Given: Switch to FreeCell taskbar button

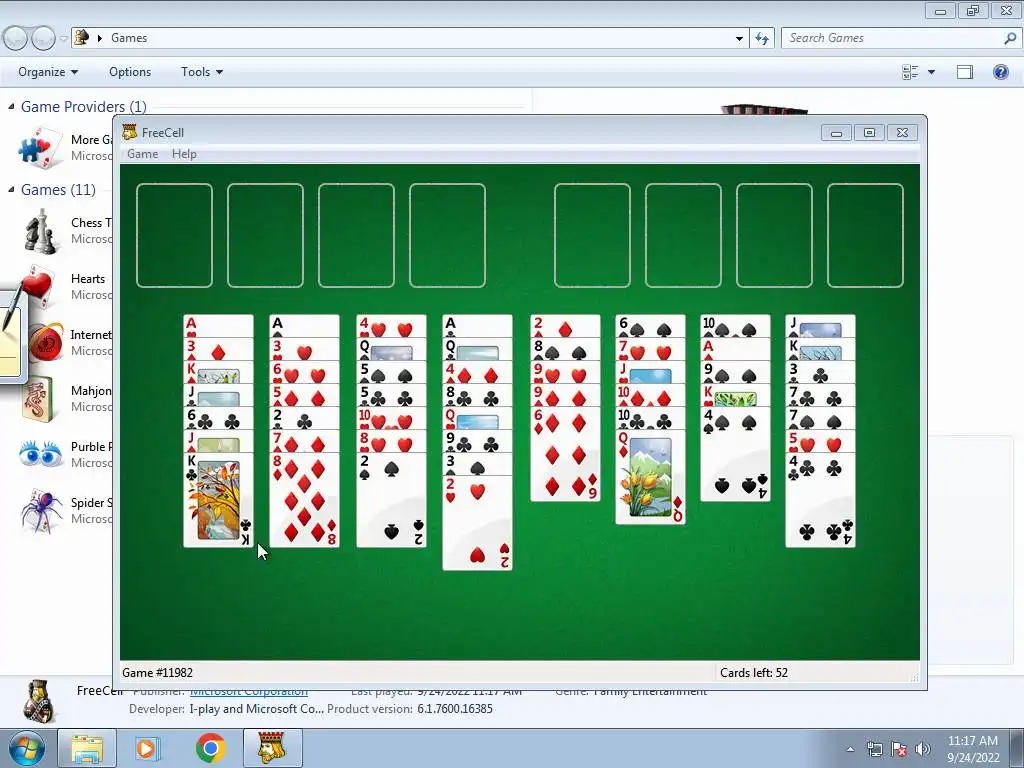Looking at the screenshot, I should coord(272,748).
